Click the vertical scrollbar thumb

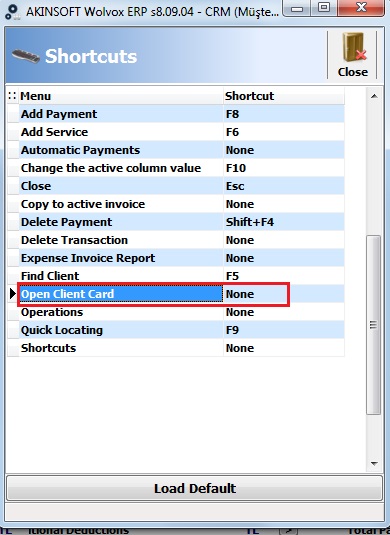(374, 325)
